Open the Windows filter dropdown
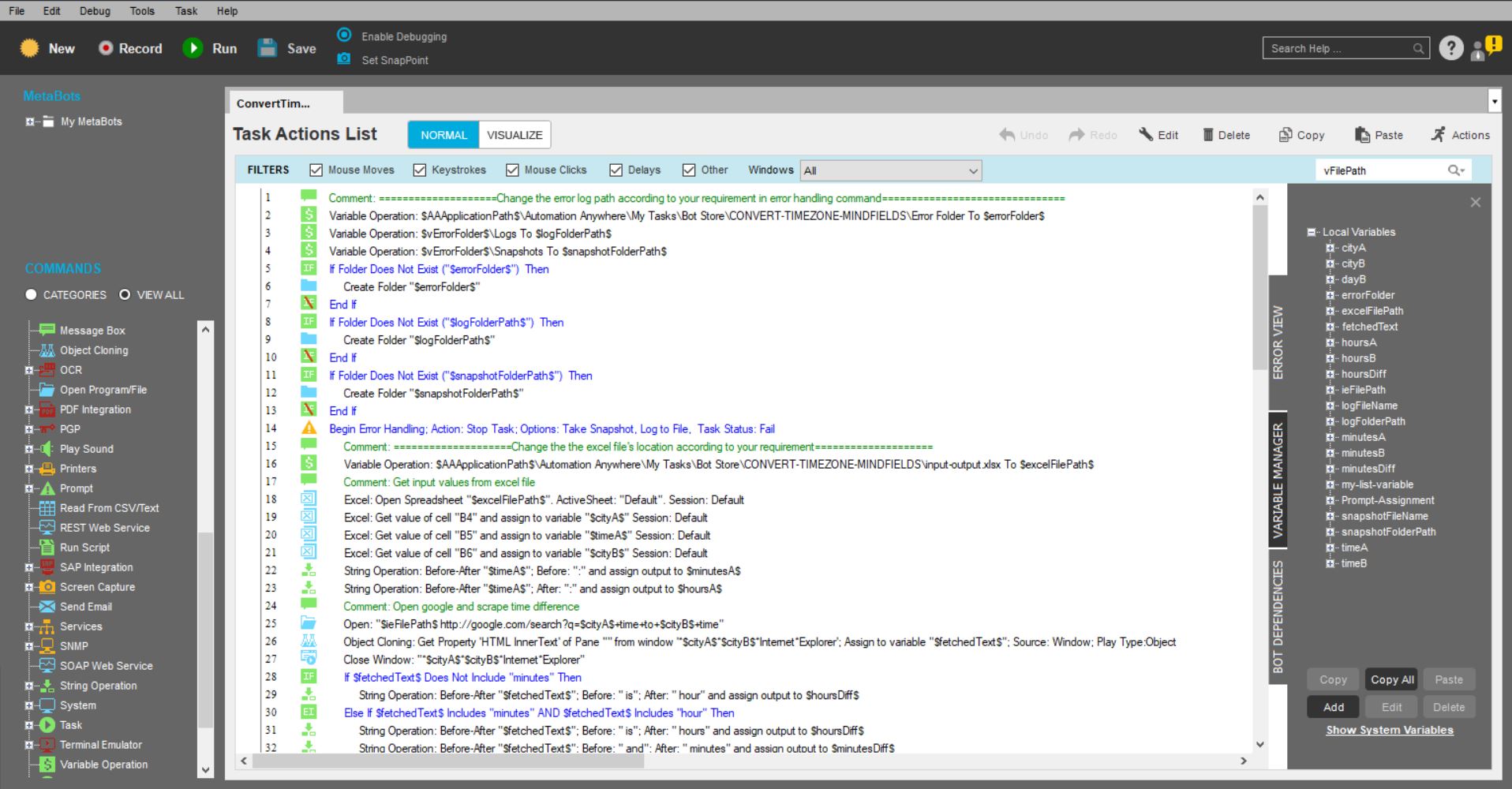Image resolution: width=1512 pixels, height=789 pixels. (x=891, y=170)
